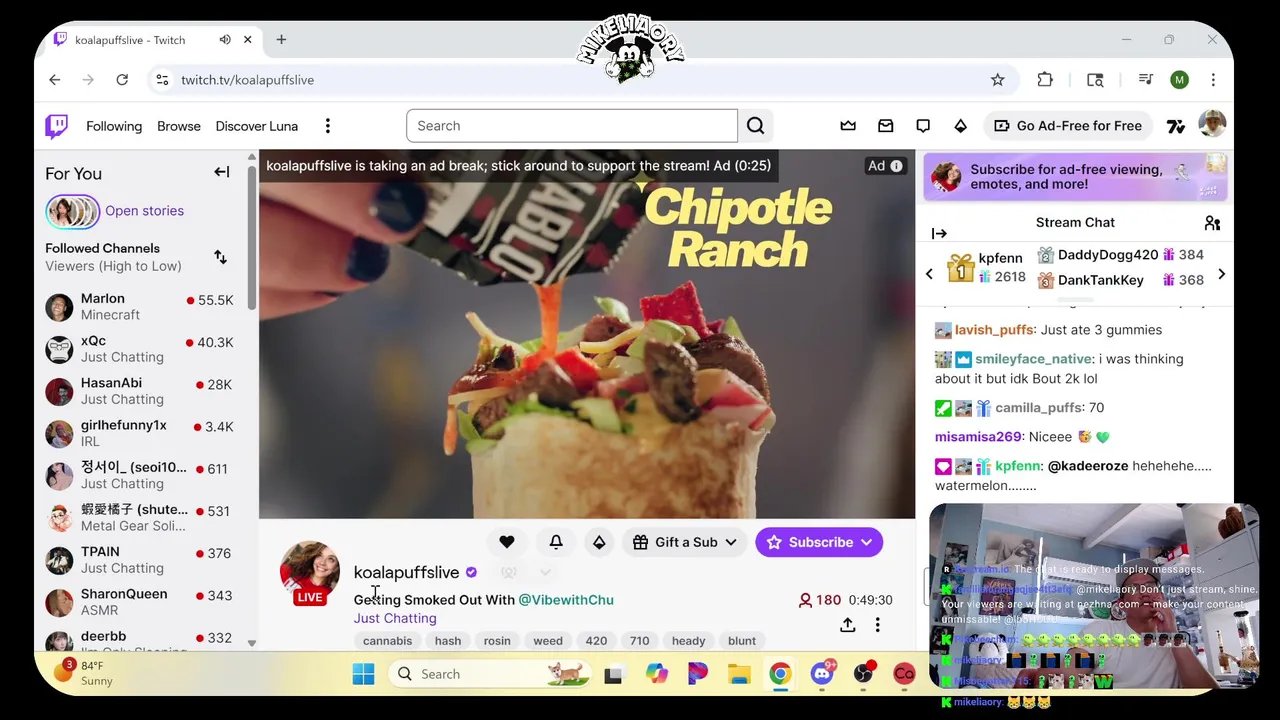The width and height of the screenshot is (1280, 720).
Task: Open Whispers chat bubble icon
Action: click(x=923, y=126)
